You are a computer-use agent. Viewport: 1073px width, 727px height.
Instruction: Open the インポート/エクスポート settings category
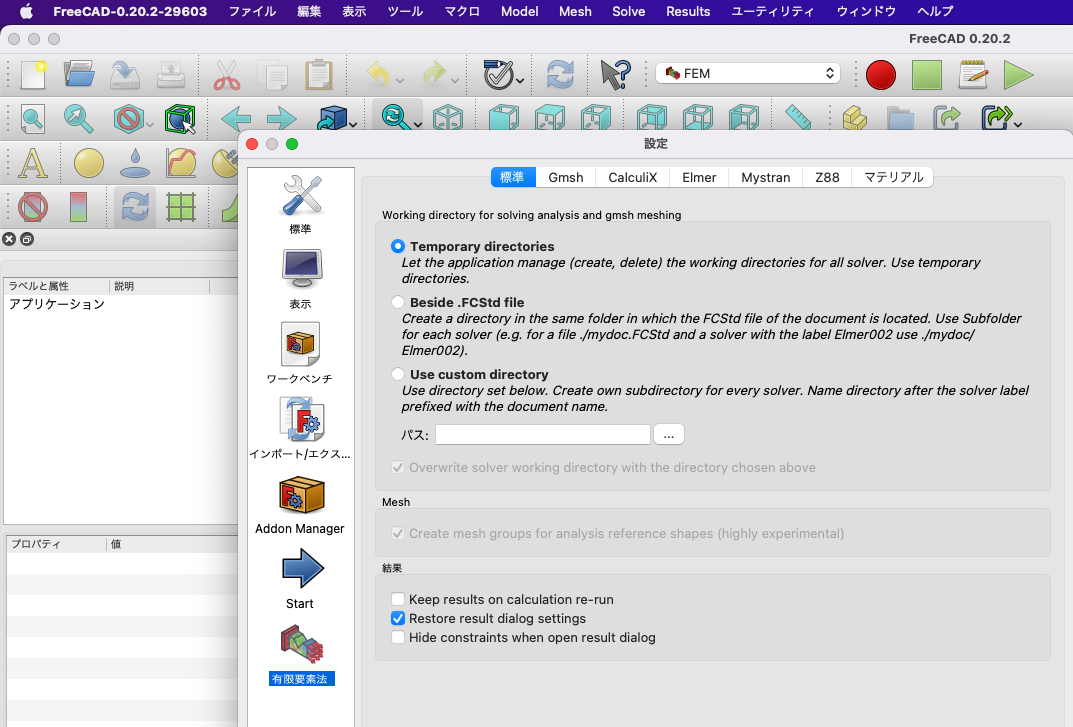click(x=300, y=429)
